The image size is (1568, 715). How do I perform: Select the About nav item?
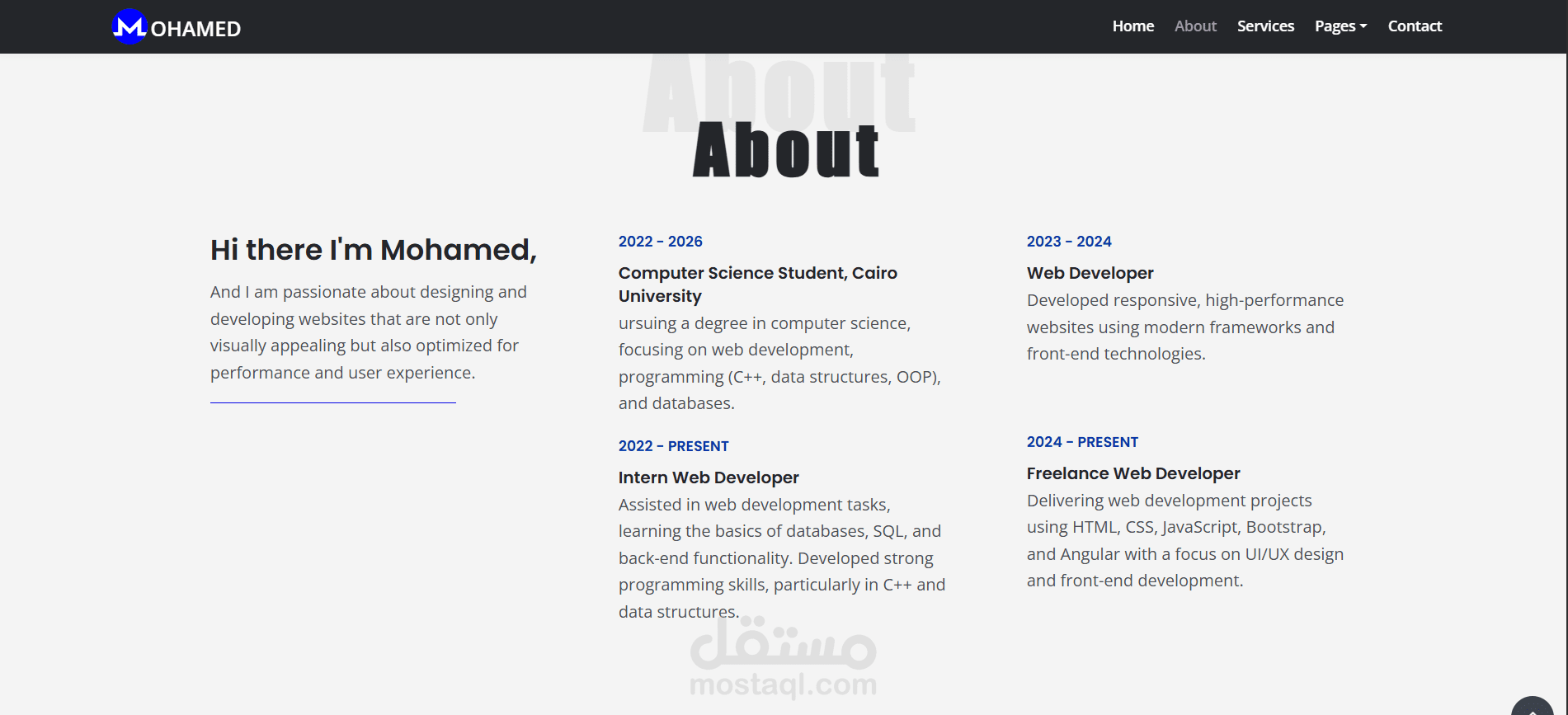[1195, 26]
